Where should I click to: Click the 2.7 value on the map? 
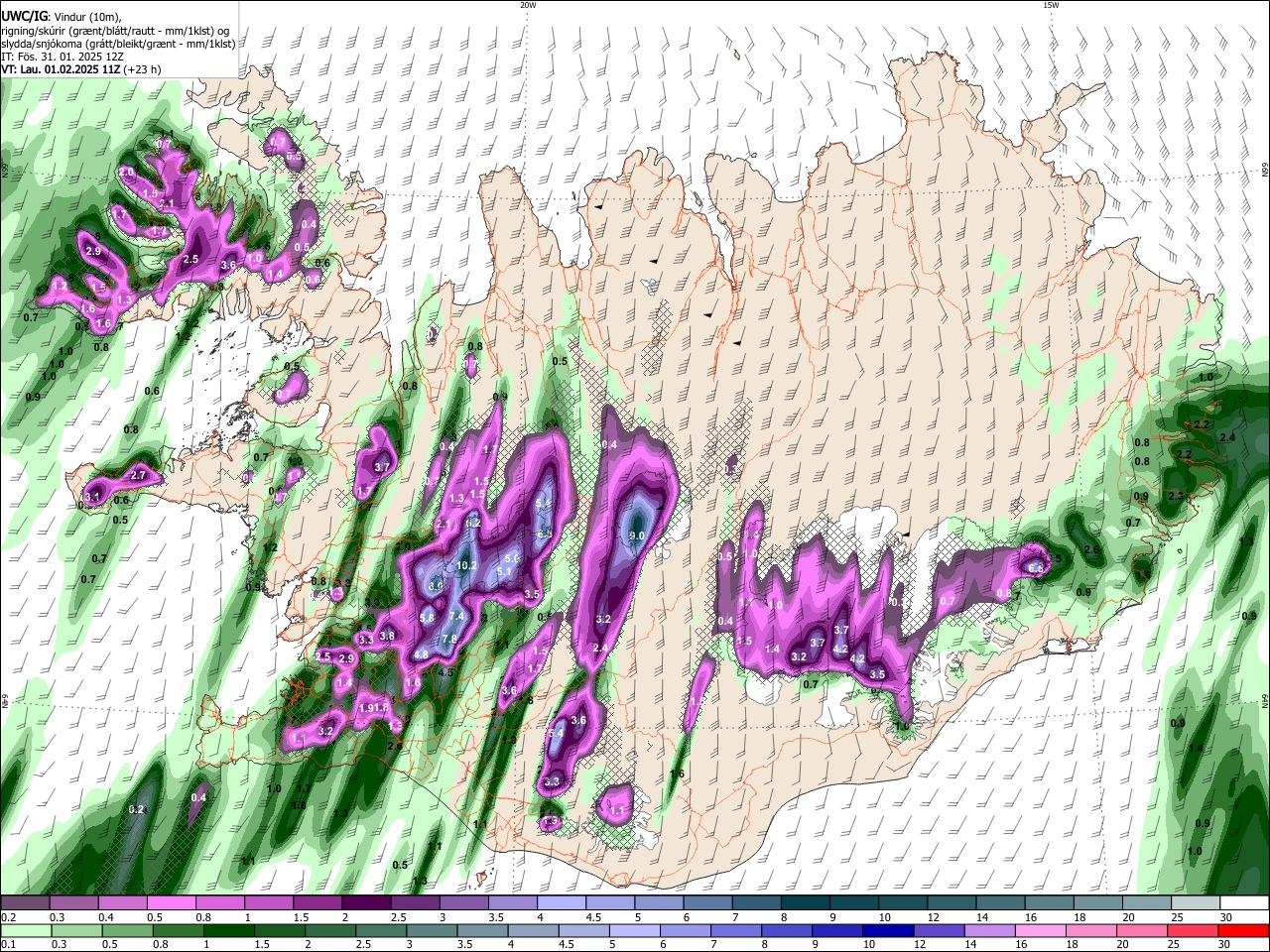pos(139,476)
